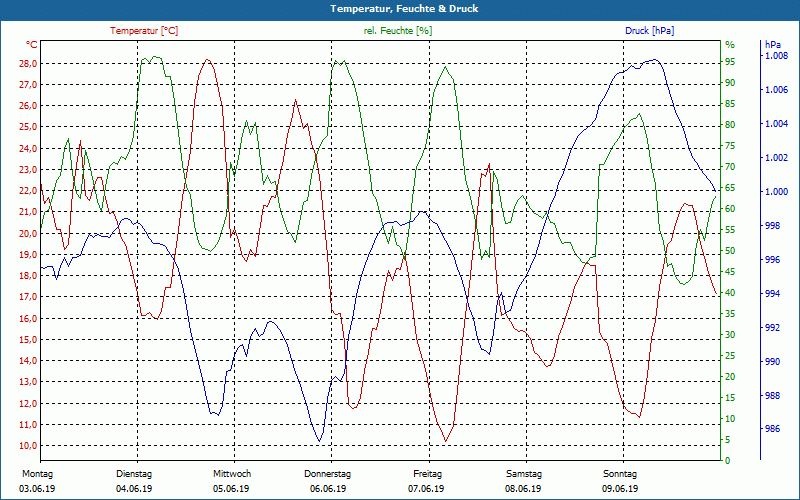Click the "988" pressure axis value
Image resolution: width=800 pixels, height=500 pixels.
(773, 395)
